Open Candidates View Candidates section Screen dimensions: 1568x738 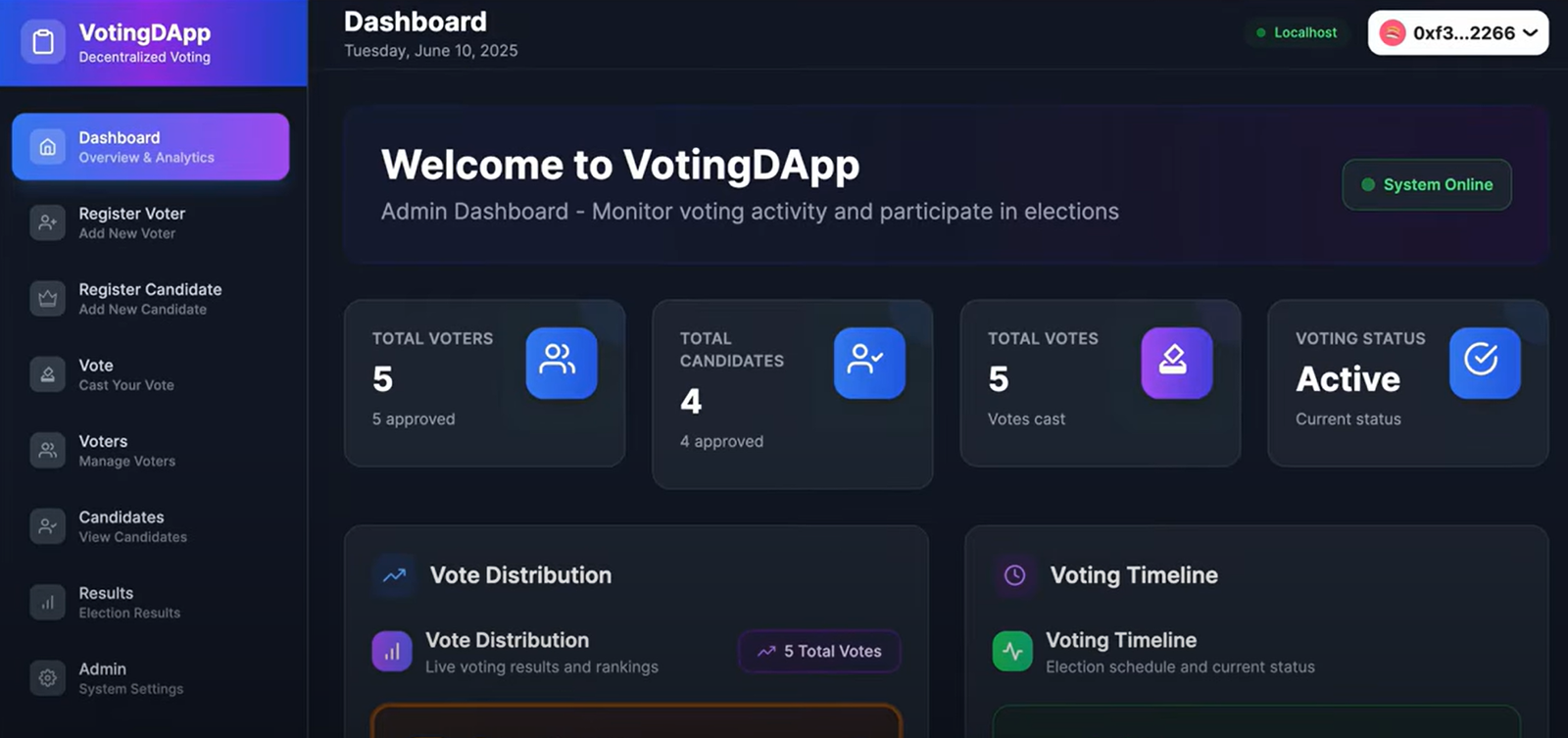151,526
